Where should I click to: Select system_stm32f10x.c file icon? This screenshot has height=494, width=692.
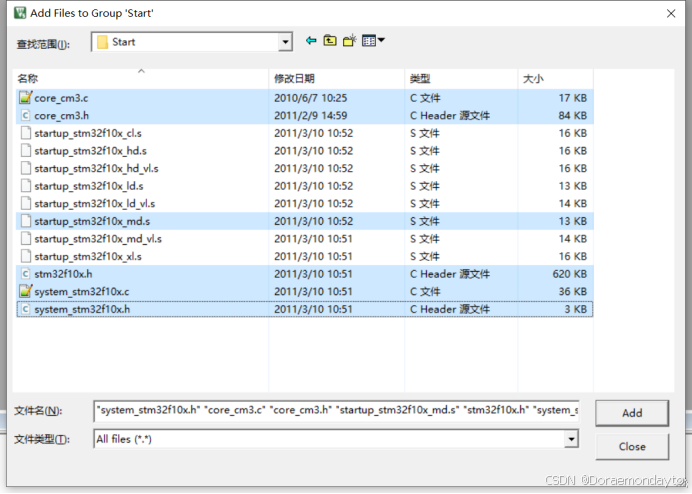click(26, 291)
